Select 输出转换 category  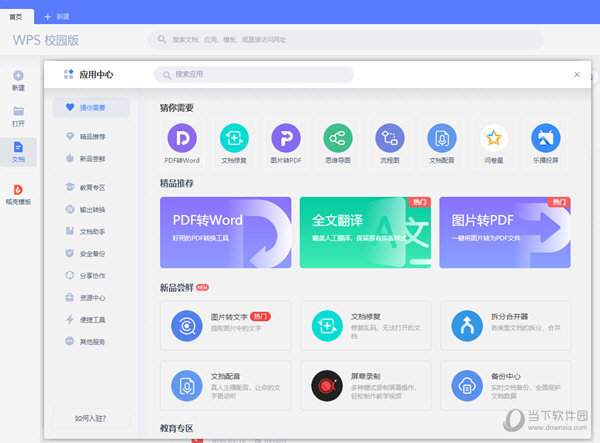[x=86, y=210]
